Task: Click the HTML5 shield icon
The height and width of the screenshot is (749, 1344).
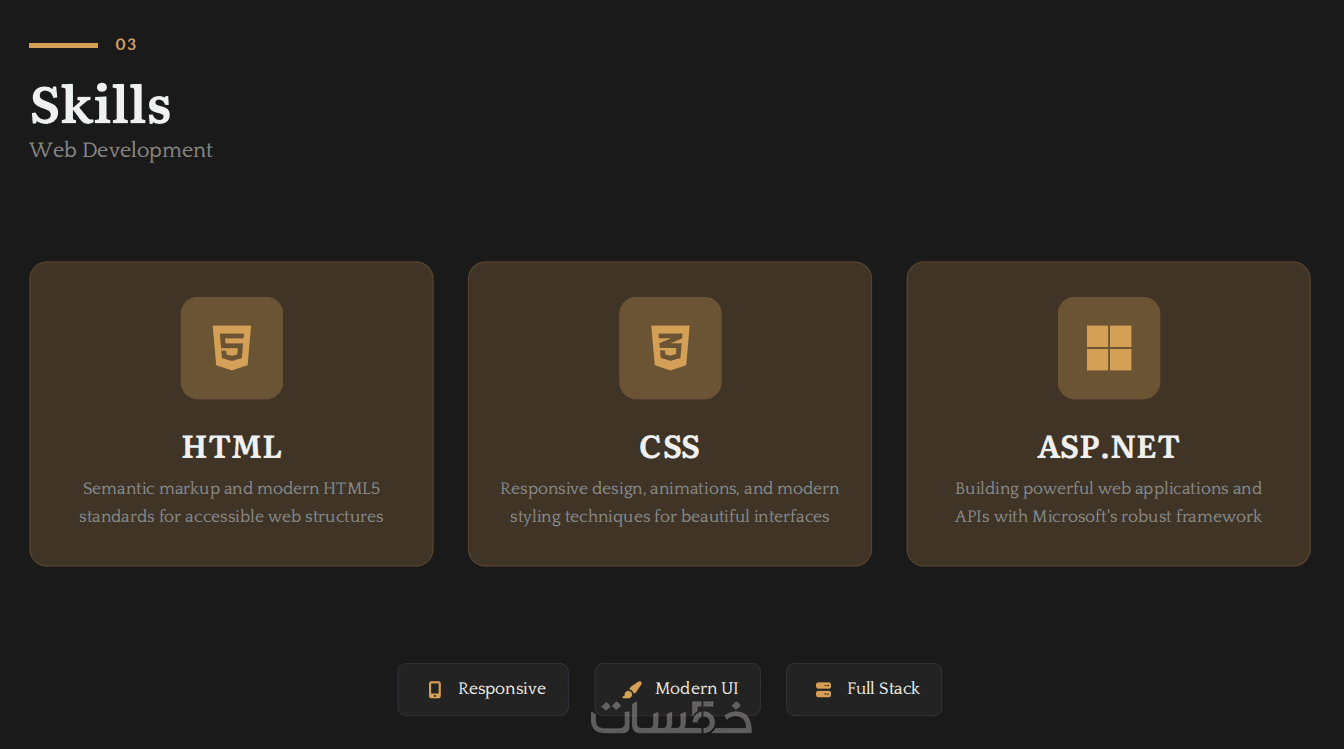Action: 231,348
